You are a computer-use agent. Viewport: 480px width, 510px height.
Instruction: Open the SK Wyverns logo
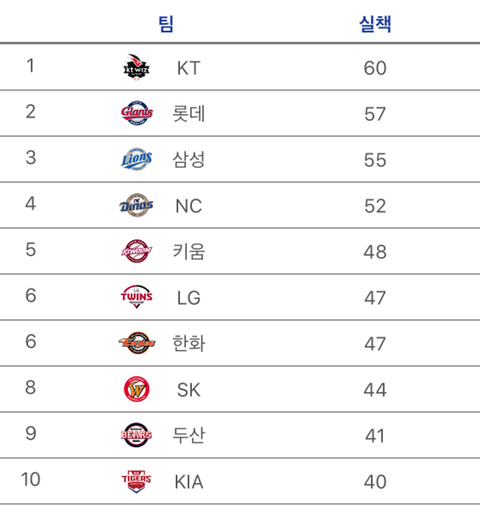(x=137, y=389)
